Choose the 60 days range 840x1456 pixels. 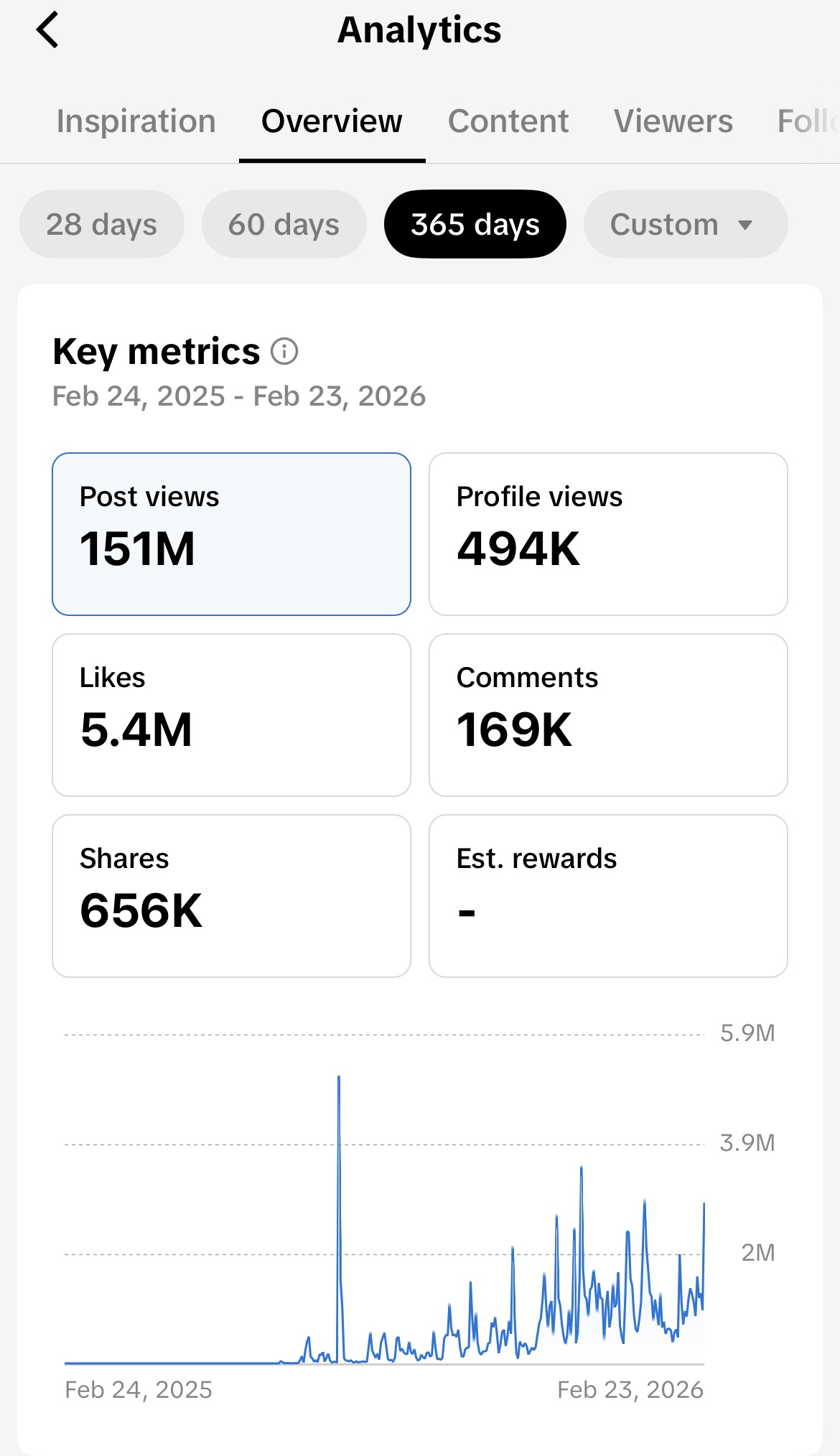[x=284, y=225]
